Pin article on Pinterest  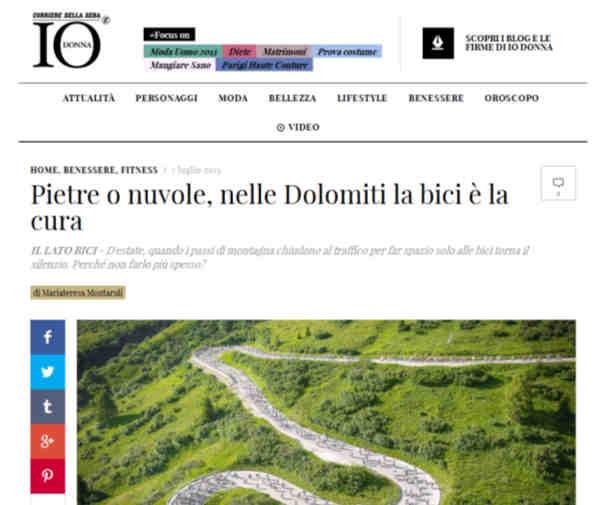48,476
